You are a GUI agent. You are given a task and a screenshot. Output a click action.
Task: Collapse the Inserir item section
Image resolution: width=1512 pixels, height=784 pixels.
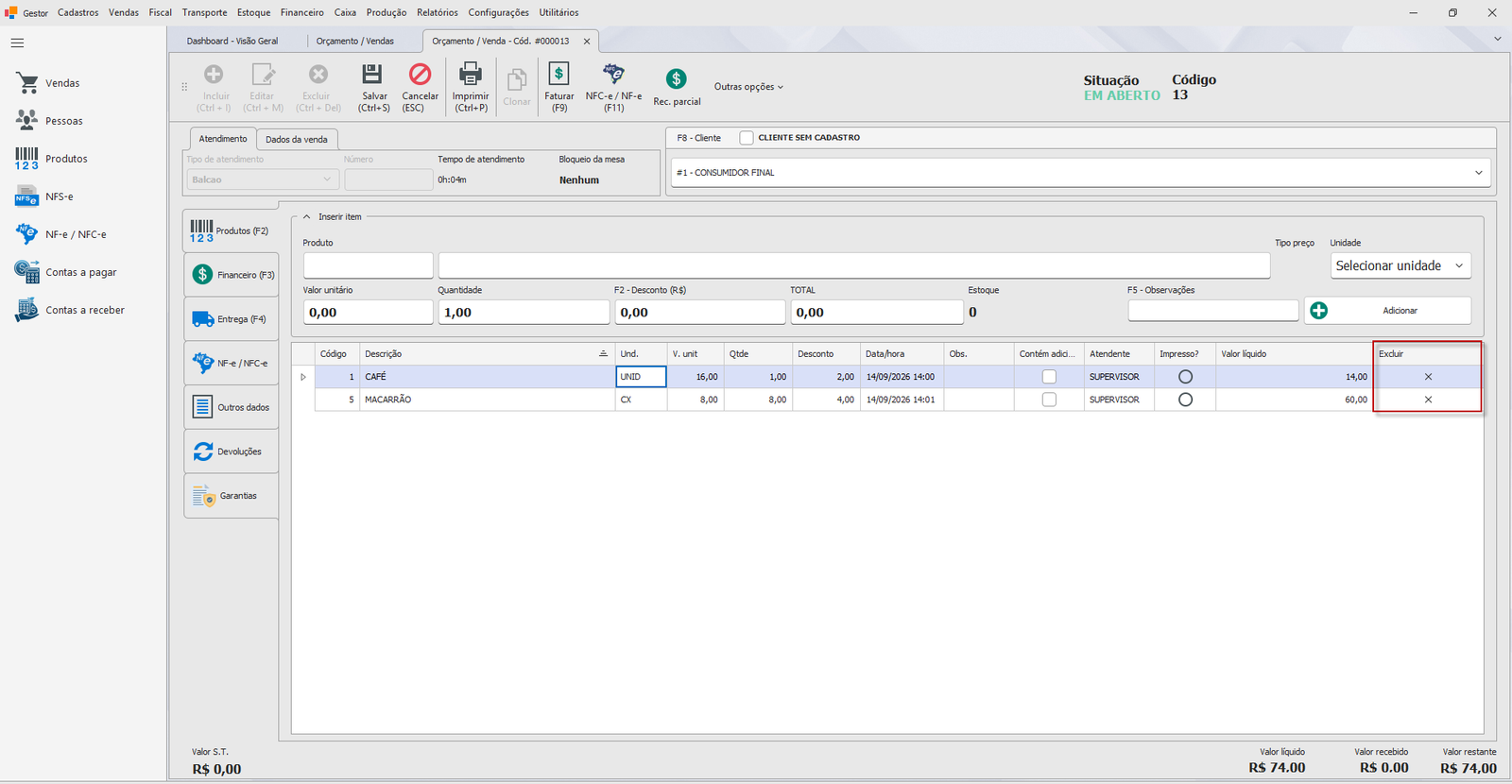click(x=306, y=217)
